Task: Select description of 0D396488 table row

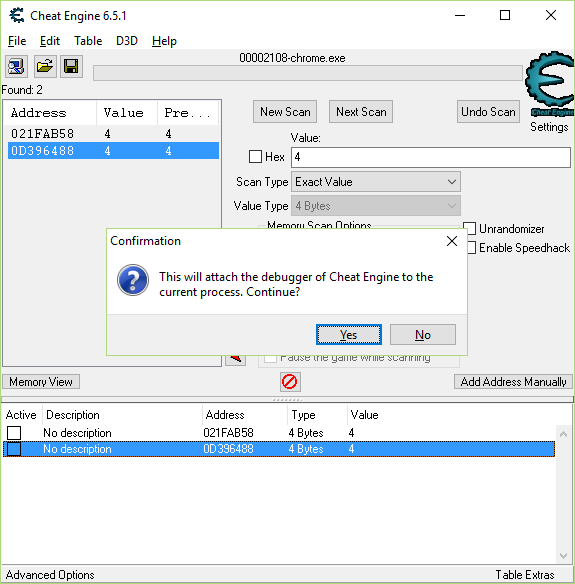Action: click(x=77, y=449)
